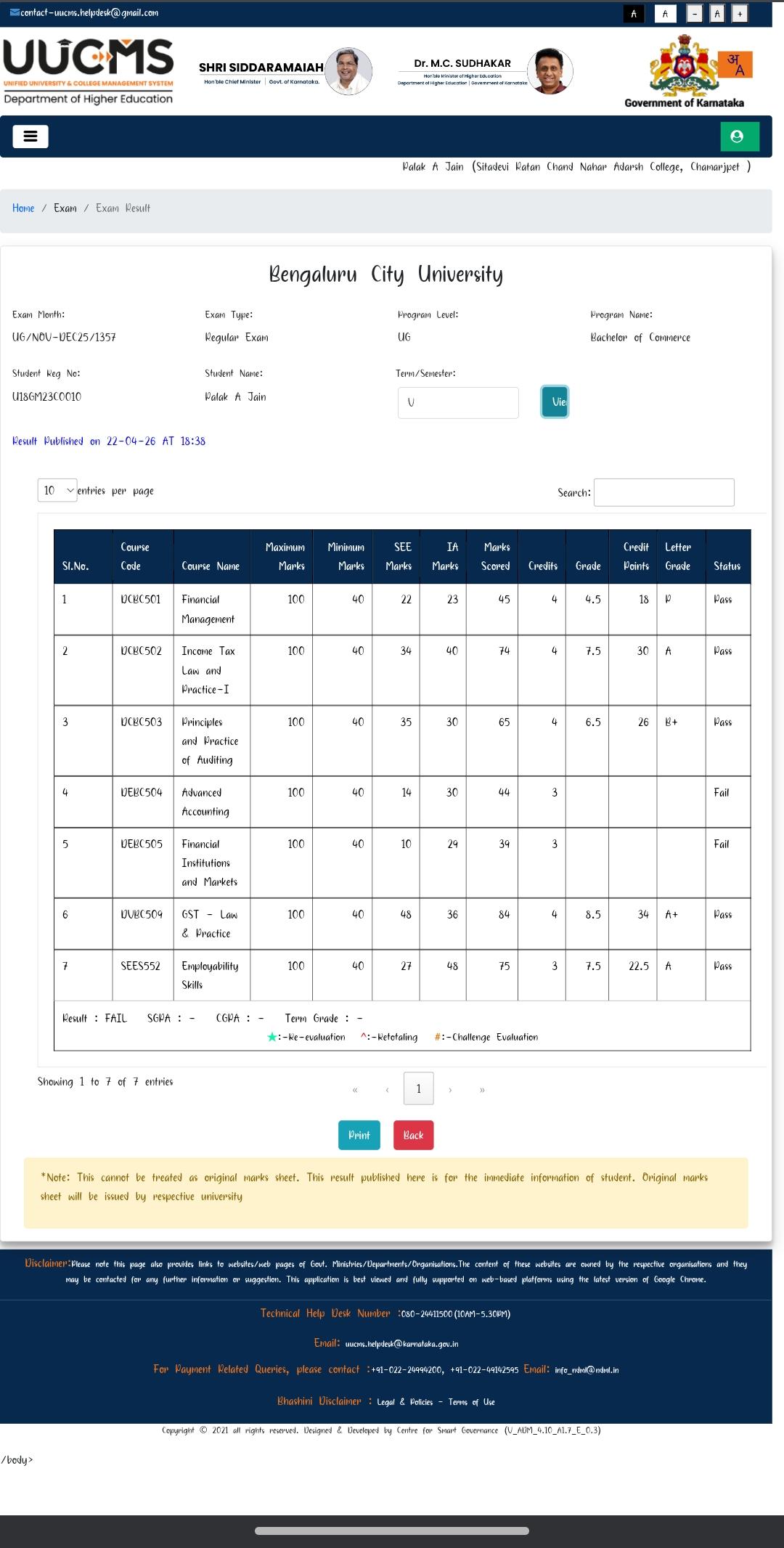Select the white A theme button
This screenshot has height=1548, width=784.
[665, 14]
